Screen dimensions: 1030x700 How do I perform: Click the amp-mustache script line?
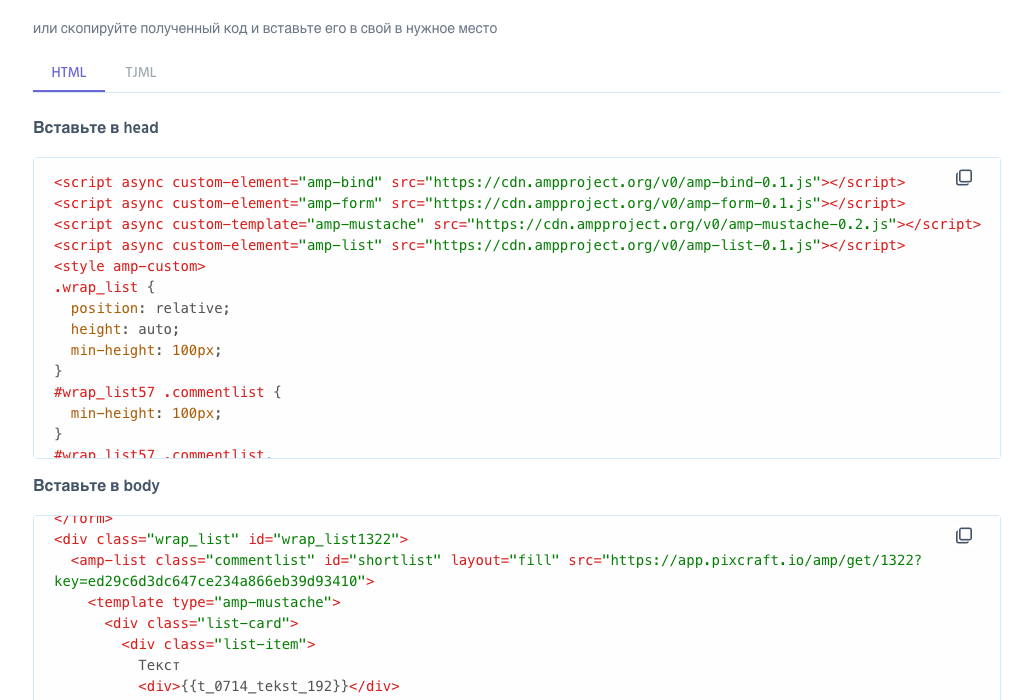pyautogui.click(x=518, y=225)
